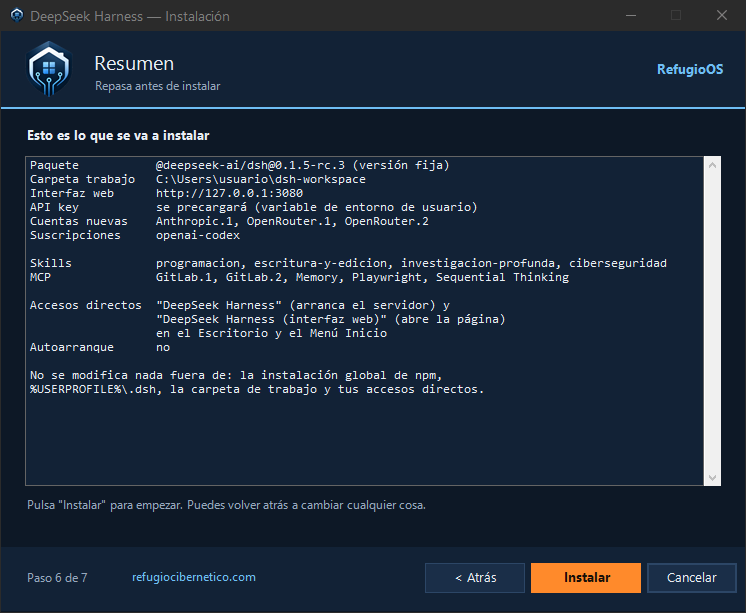Click the MCP row listing GitLab.1

point(299,277)
